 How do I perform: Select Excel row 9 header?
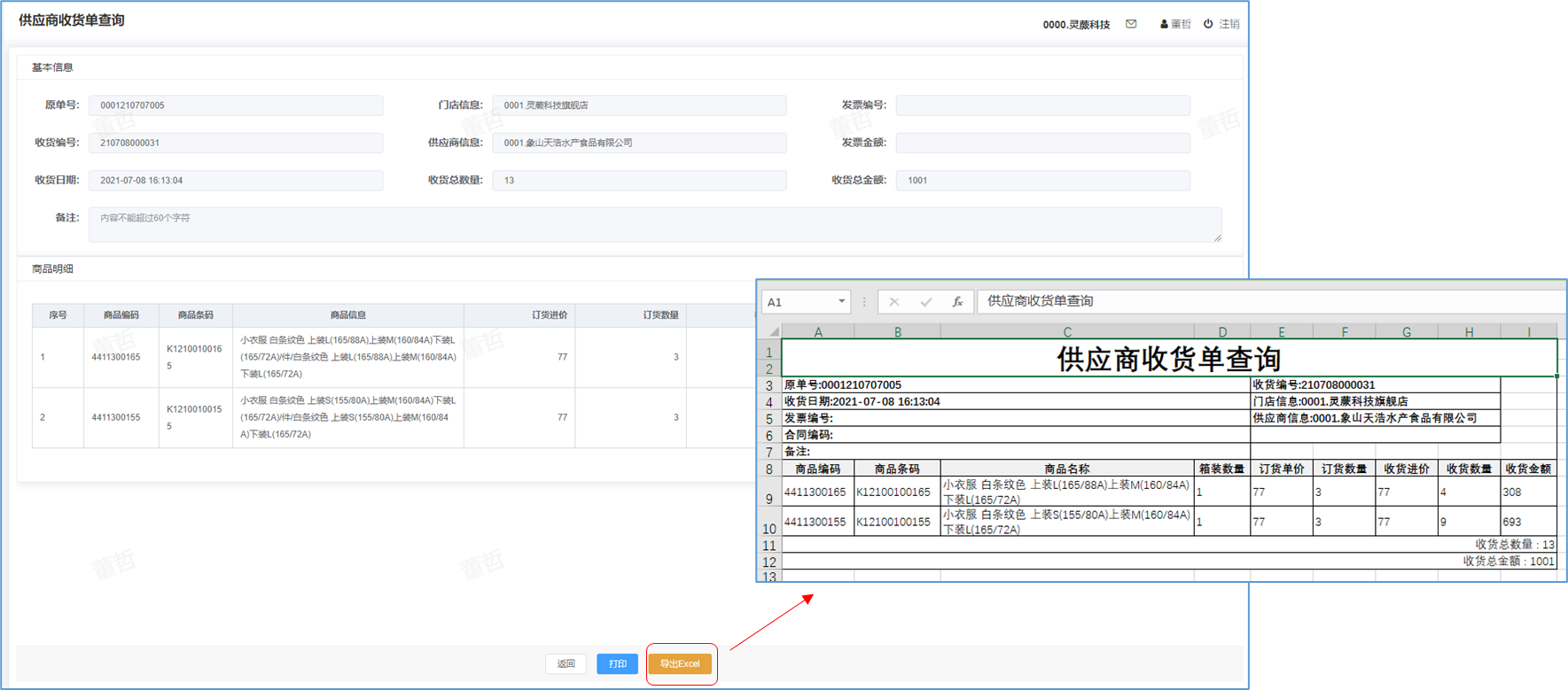click(768, 499)
